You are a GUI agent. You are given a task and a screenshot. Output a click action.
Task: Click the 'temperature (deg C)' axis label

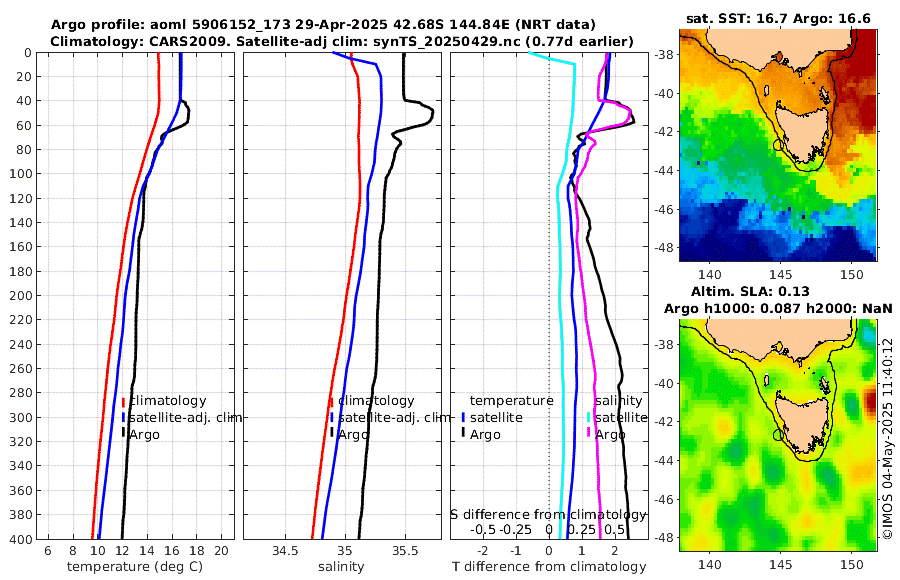(x=135, y=567)
